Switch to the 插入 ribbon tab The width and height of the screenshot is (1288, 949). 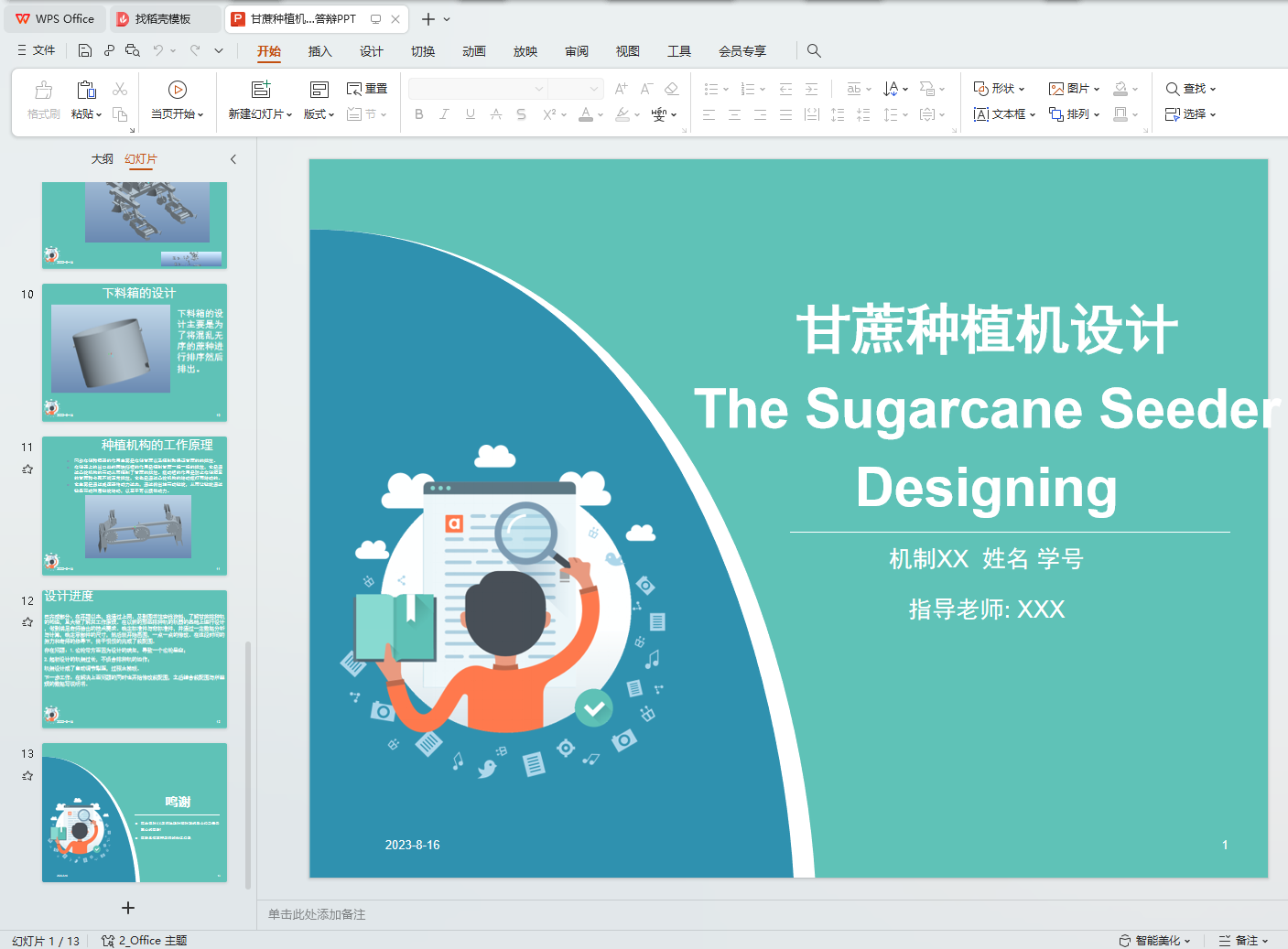coord(319,51)
